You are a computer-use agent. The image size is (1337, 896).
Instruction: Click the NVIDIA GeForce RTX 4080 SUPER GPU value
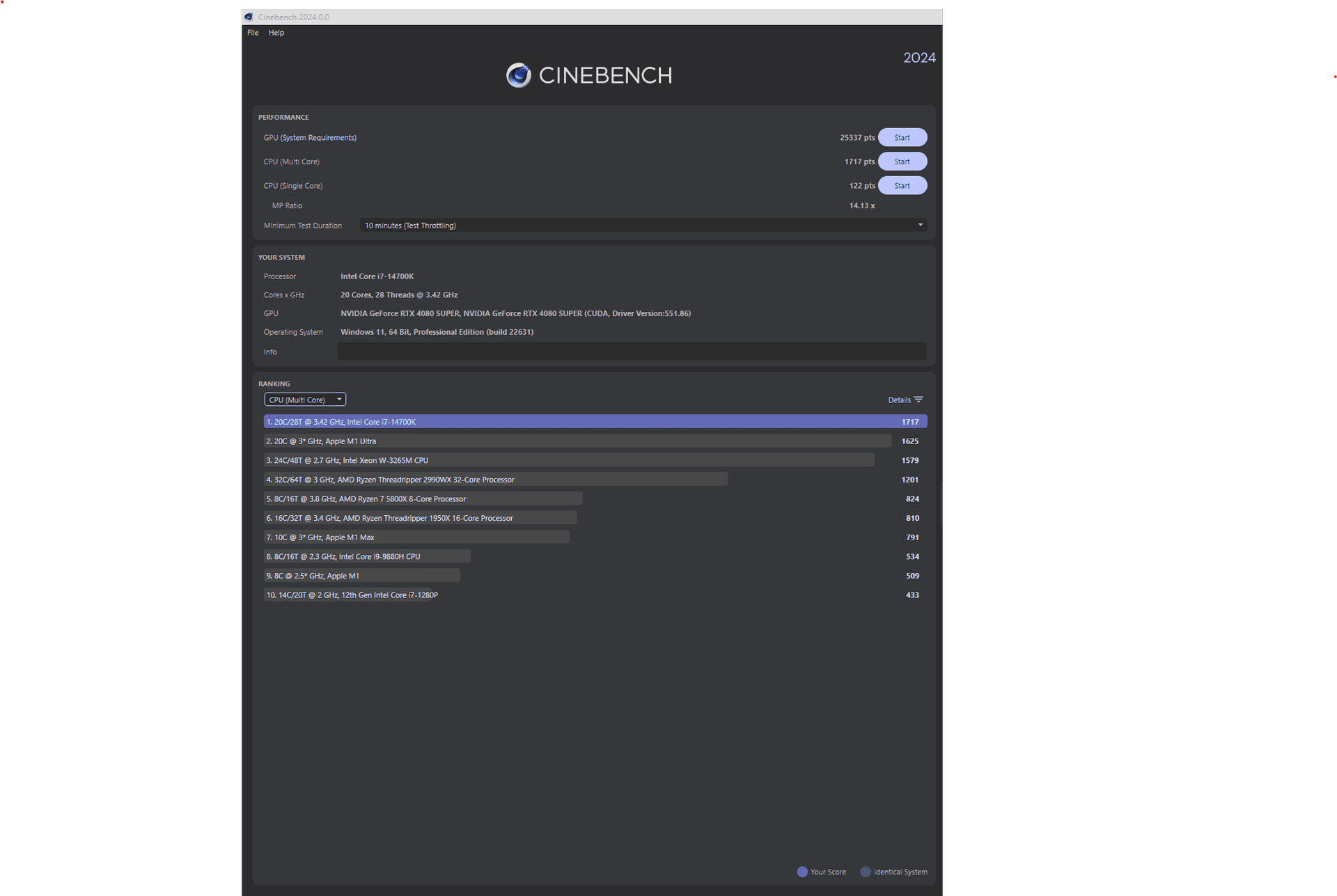[516, 314]
